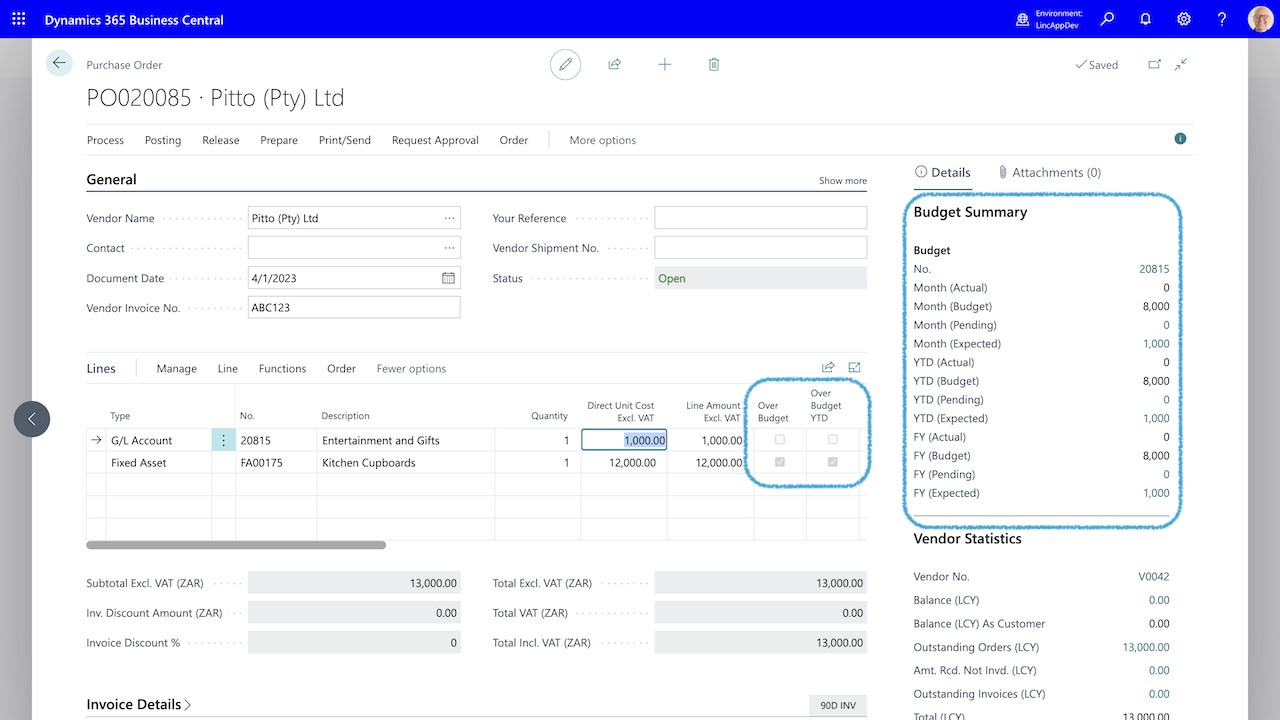Open the search magnifier in top bar
The height and width of the screenshot is (720, 1280).
tap(1107, 19)
